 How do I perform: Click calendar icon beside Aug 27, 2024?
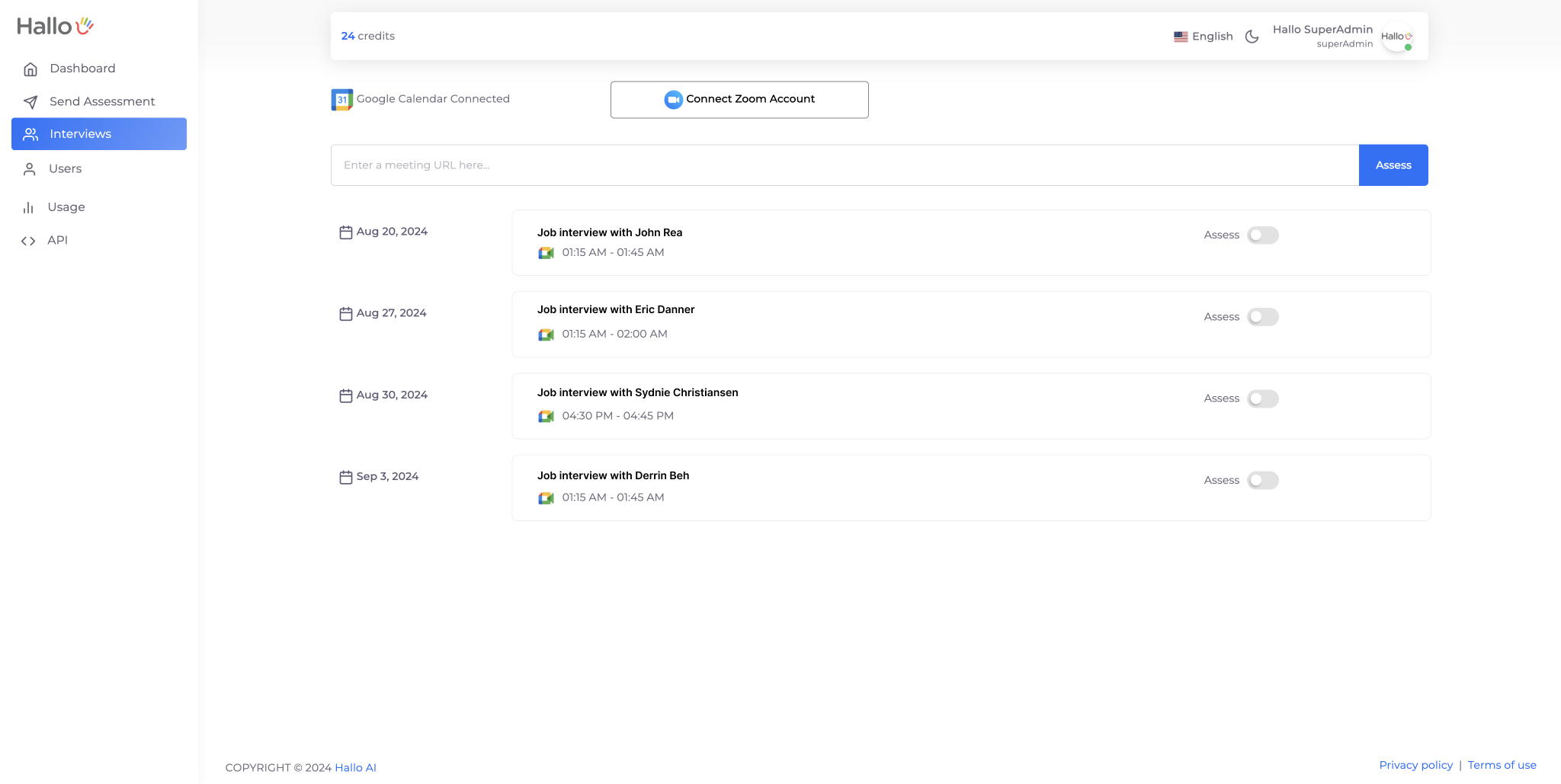coord(345,314)
